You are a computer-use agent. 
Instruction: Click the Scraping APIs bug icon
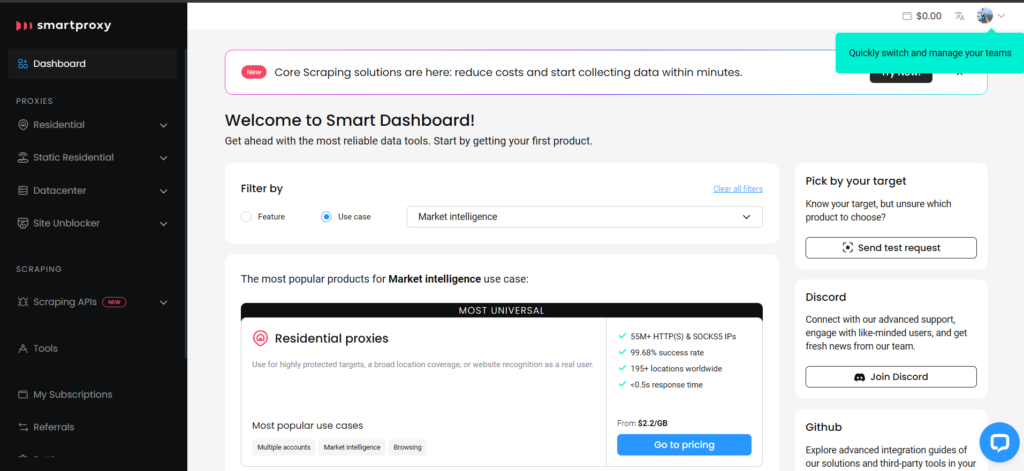coord(23,302)
